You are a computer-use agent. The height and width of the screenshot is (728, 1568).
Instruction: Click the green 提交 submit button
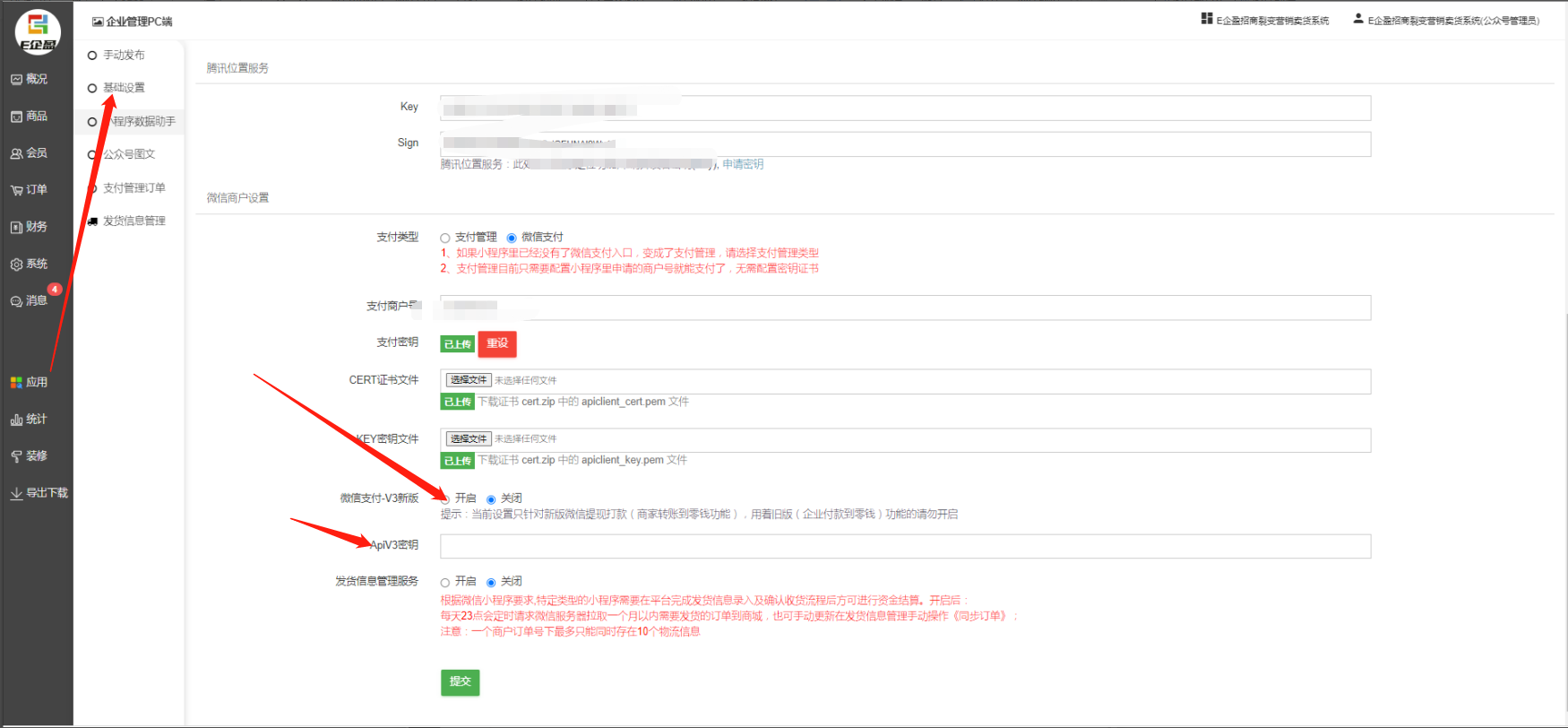[x=460, y=682]
